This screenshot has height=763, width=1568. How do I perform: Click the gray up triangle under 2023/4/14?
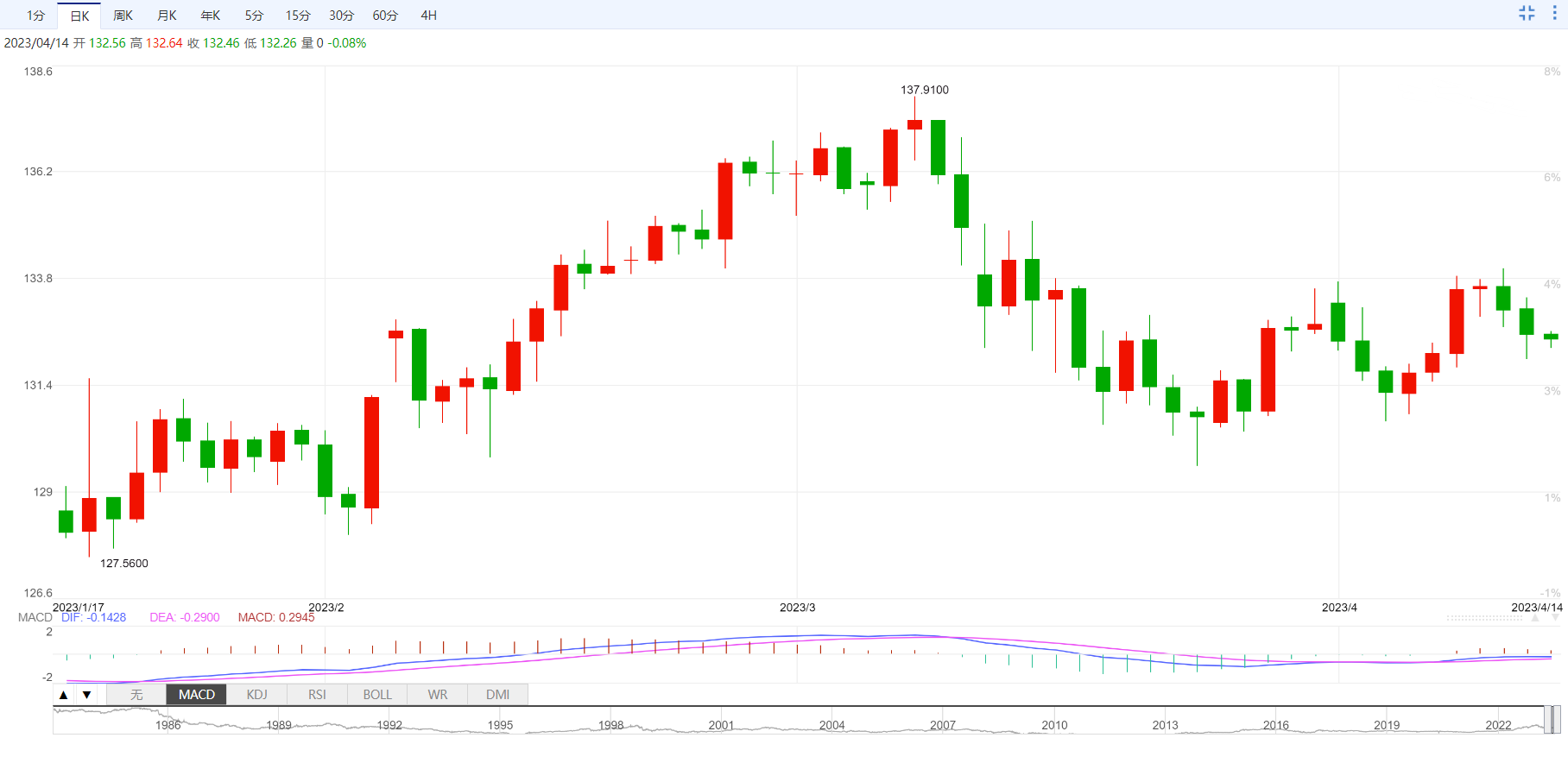pyautogui.click(x=1535, y=618)
